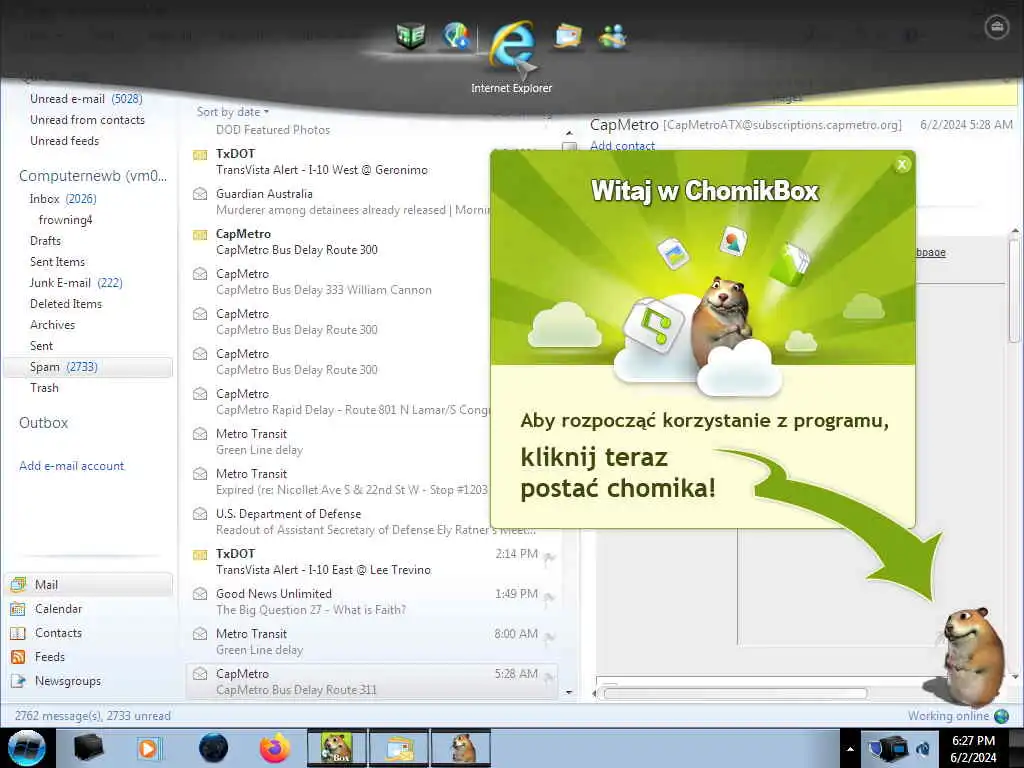Click the circular toolbox icon at top right
This screenshot has height=768, width=1024.
(x=997, y=27)
